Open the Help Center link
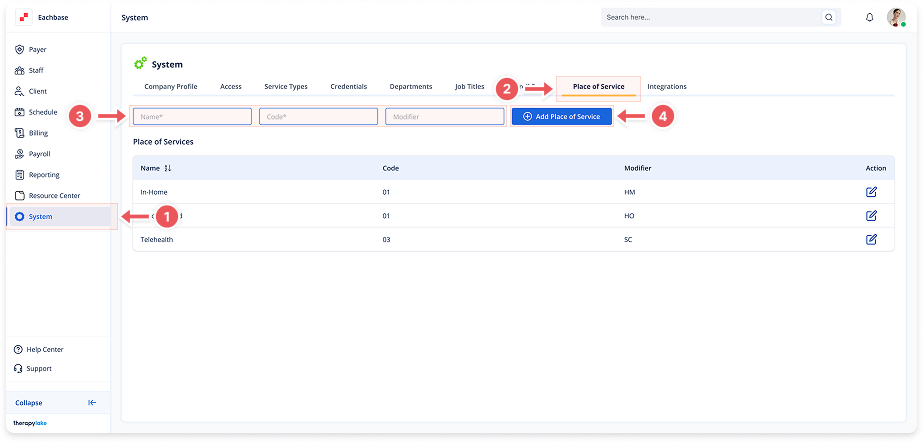This screenshot has height=443, width=923. click(45, 349)
